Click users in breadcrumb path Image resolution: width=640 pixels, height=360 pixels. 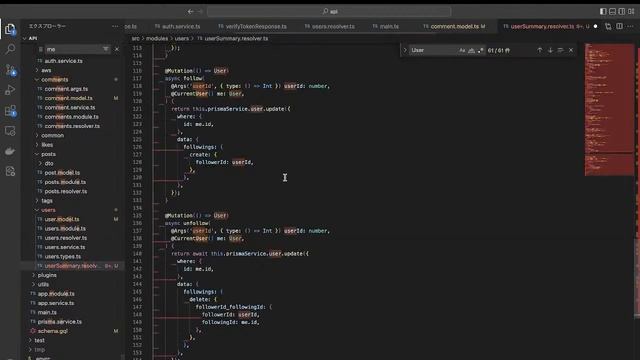tap(182, 38)
